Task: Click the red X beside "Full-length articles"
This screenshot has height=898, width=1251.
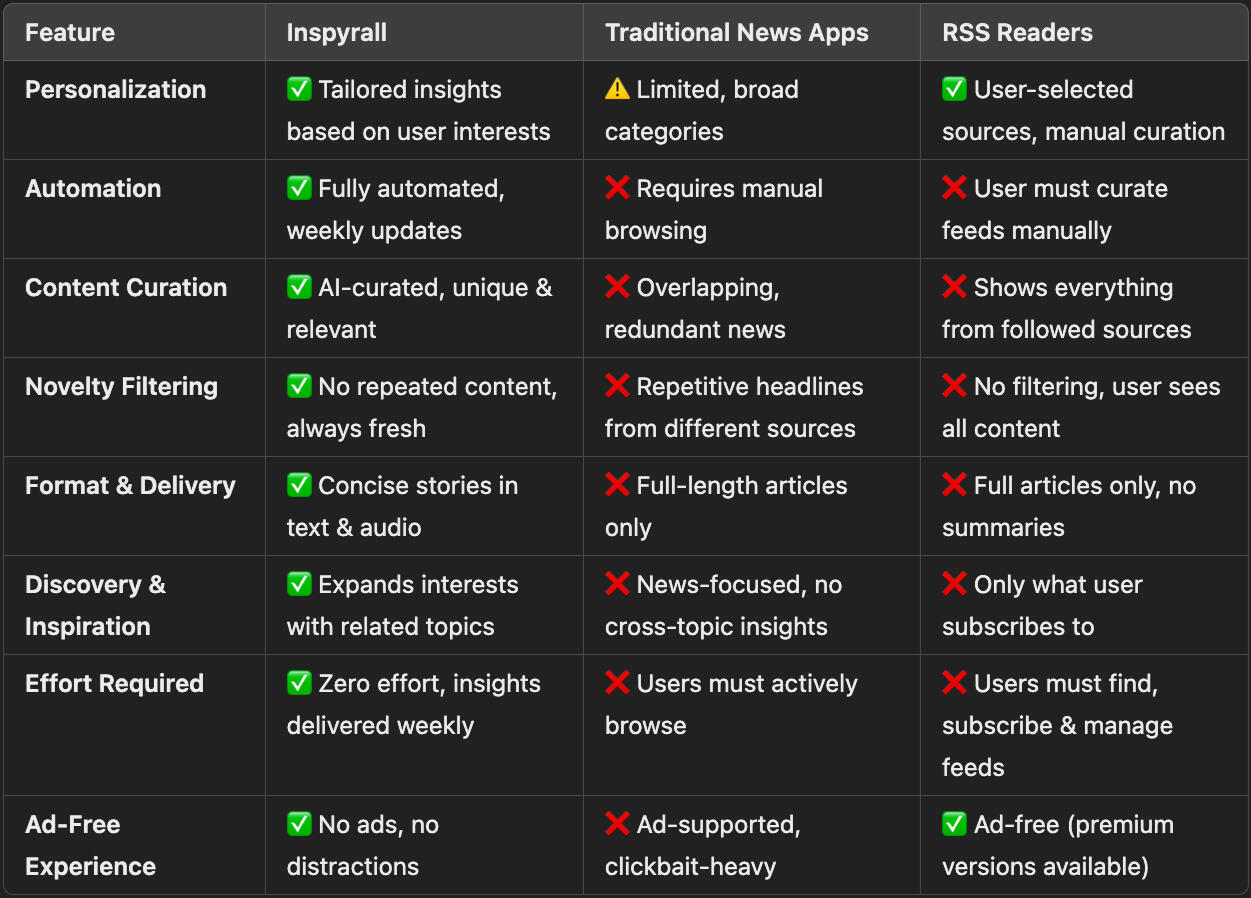Action: [x=617, y=485]
